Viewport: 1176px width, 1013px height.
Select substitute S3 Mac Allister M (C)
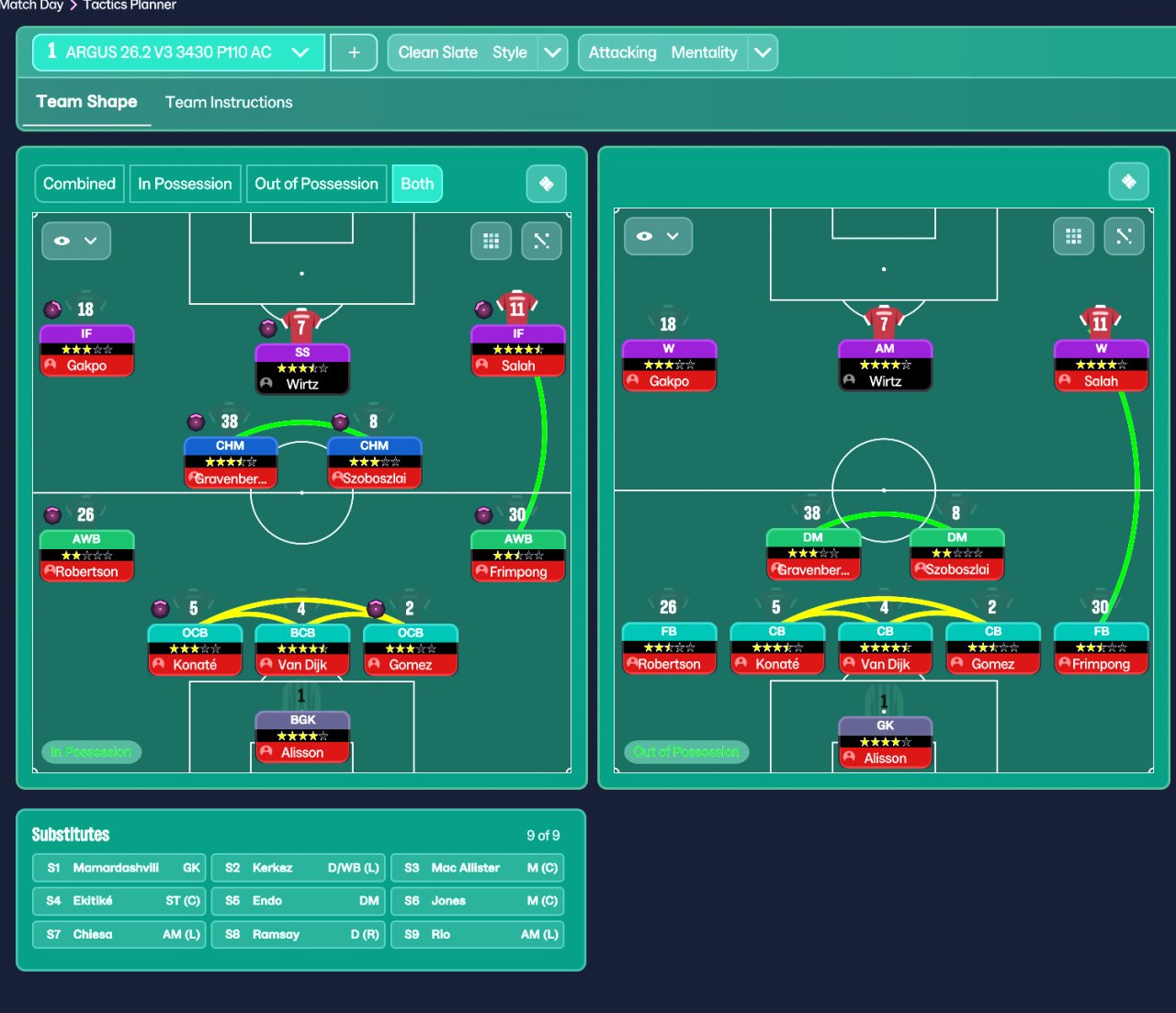[x=478, y=868]
